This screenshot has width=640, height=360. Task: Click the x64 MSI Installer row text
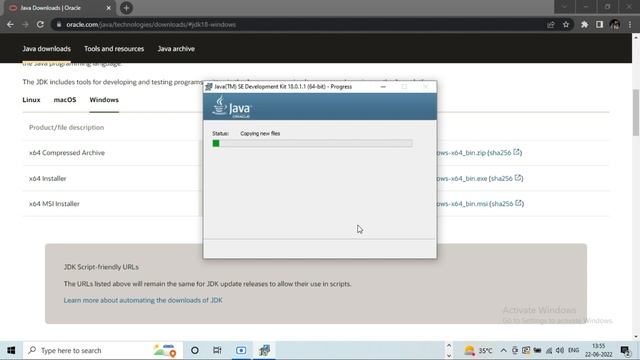click(54, 204)
